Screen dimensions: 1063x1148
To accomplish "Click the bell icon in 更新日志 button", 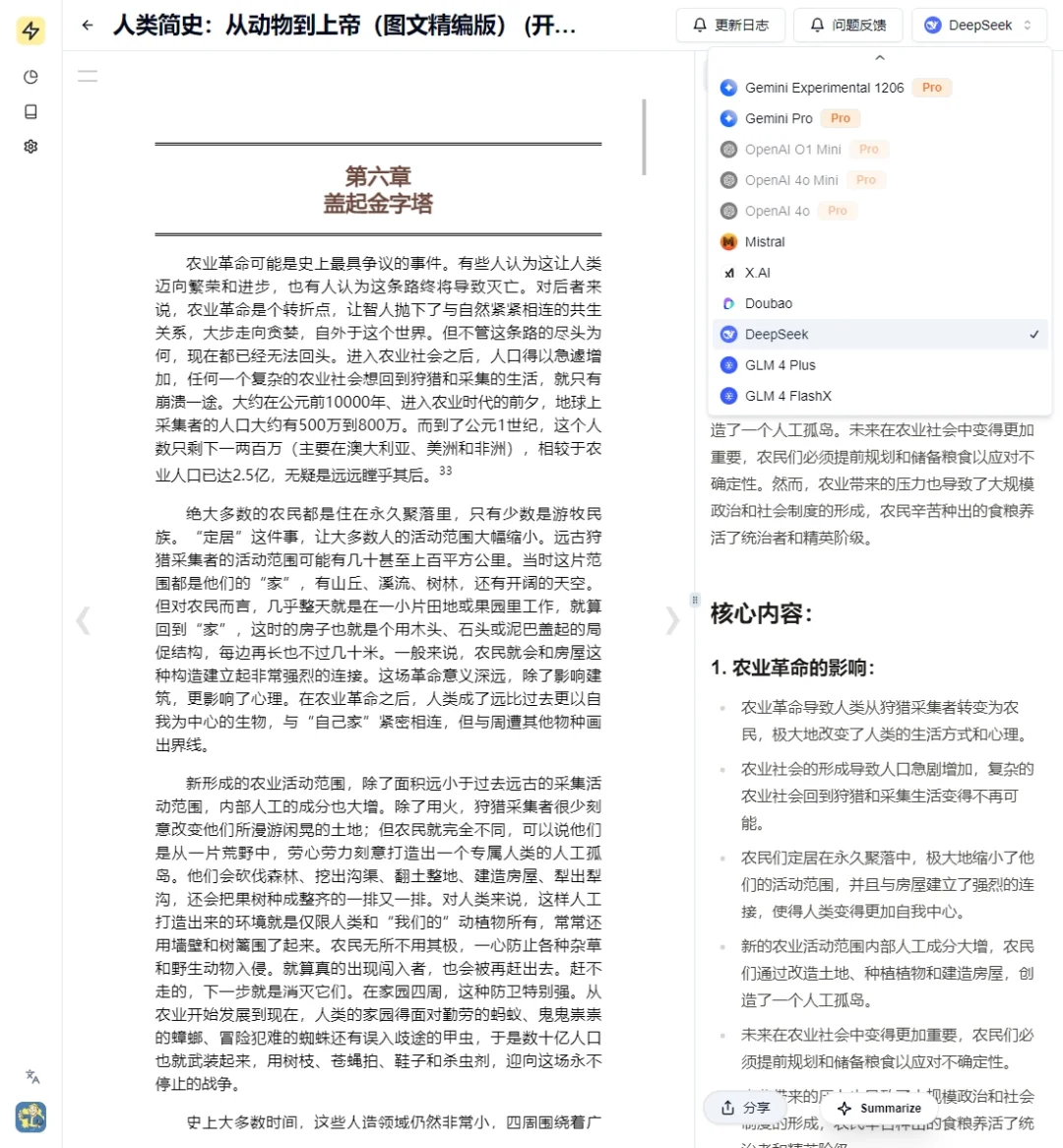I will 700,26.
